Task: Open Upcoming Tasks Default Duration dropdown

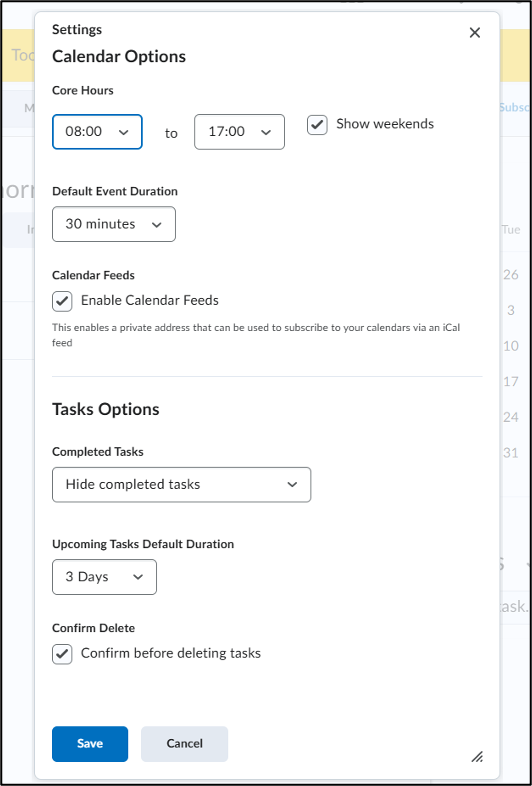Action: tap(104, 577)
